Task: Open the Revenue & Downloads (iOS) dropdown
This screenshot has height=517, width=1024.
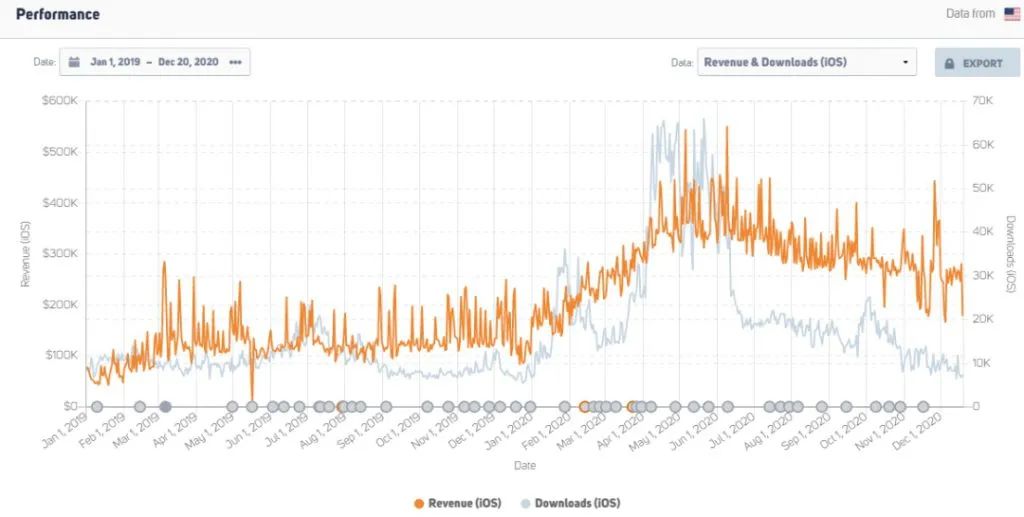Action: tap(806, 62)
